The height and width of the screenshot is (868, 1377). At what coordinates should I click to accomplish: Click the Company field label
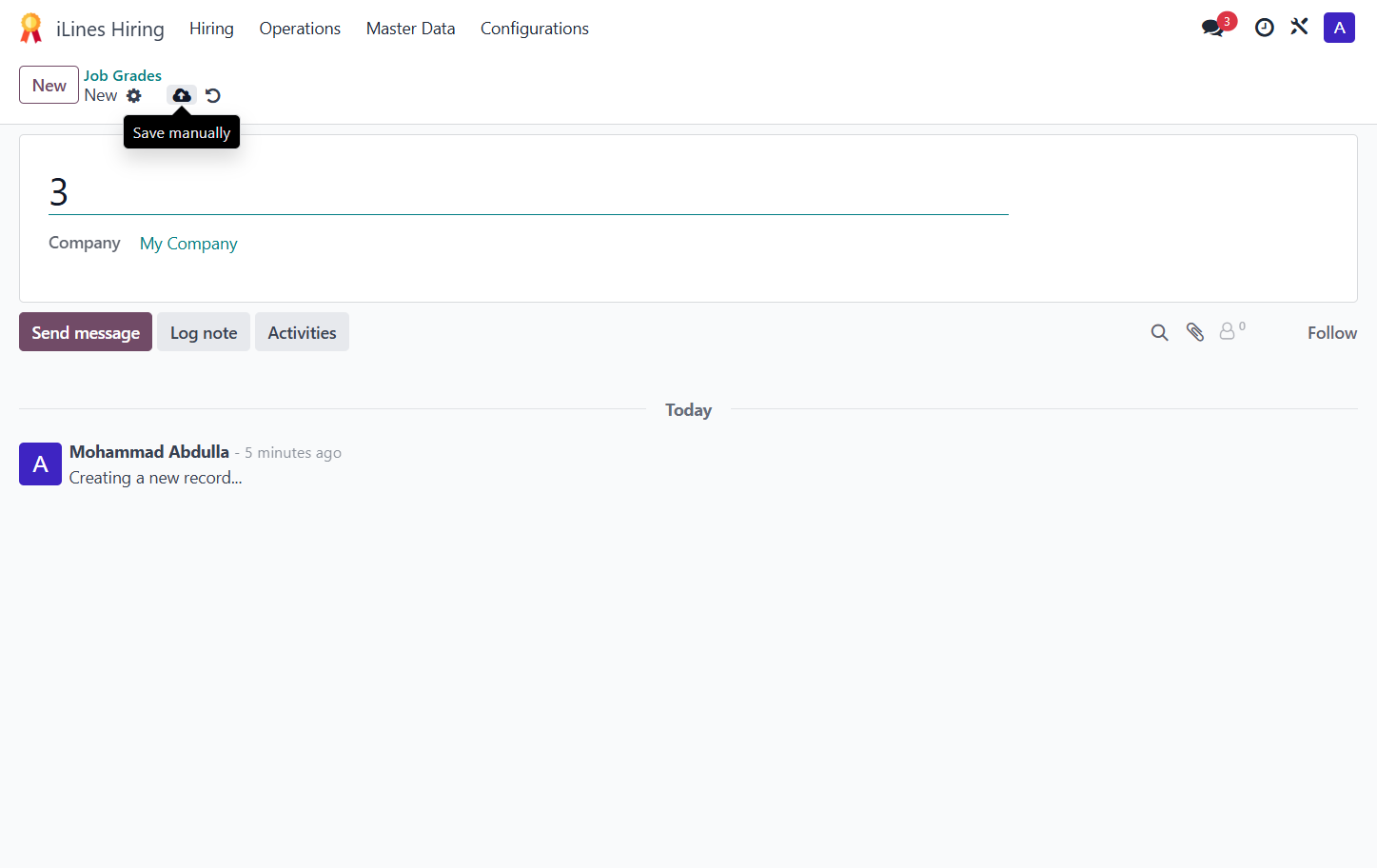pos(85,243)
